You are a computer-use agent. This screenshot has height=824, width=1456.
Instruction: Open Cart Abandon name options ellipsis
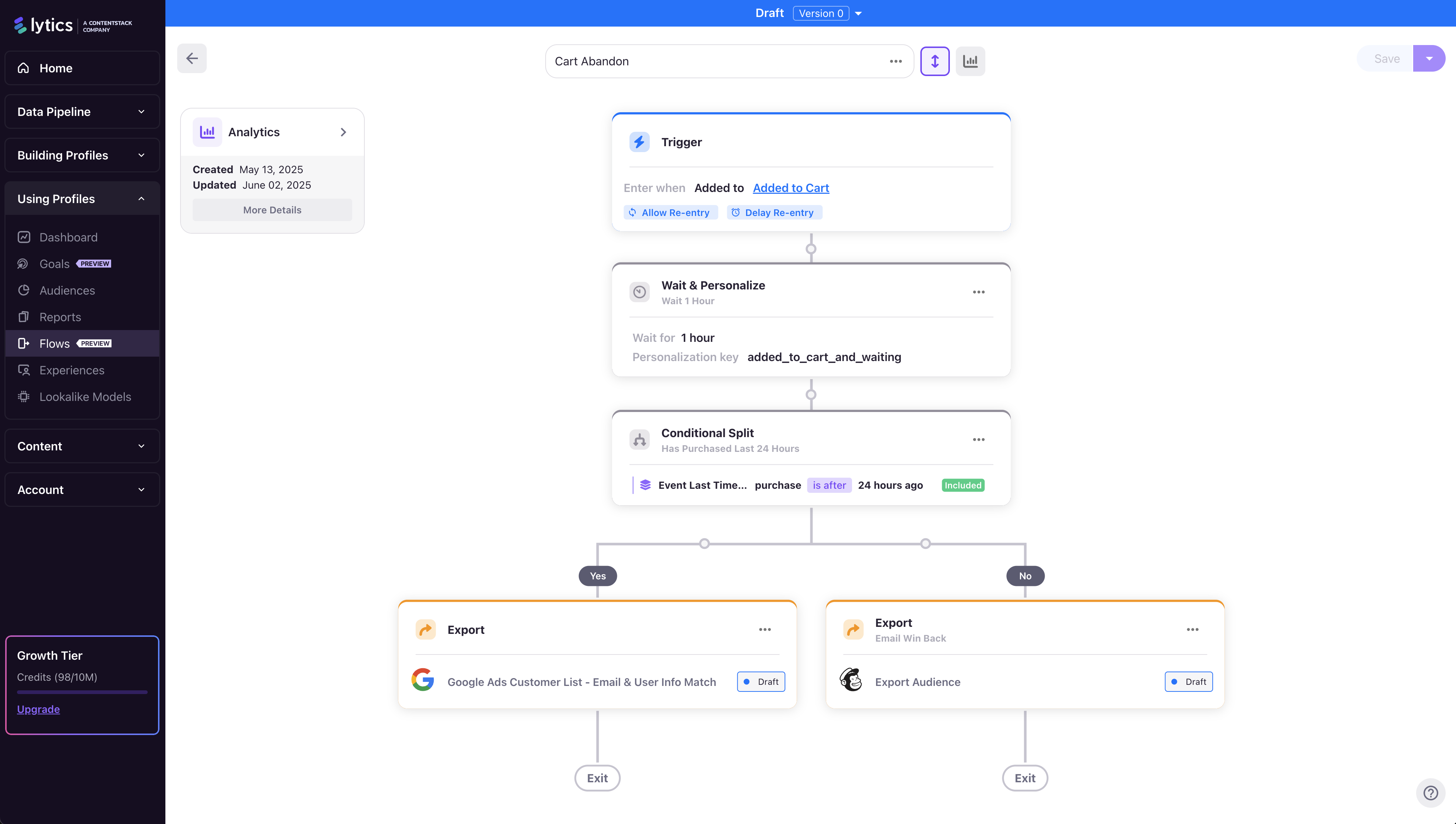click(x=895, y=61)
